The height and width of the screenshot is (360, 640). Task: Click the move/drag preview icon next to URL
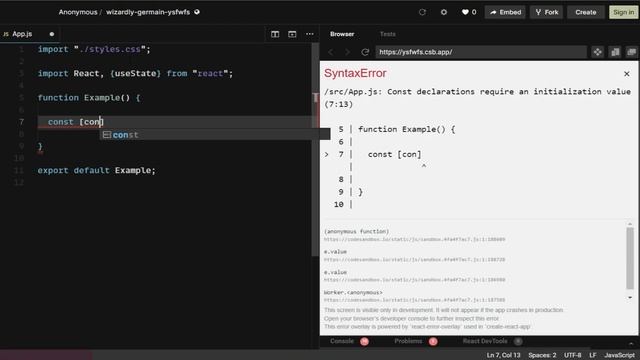(x=598, y=52)
